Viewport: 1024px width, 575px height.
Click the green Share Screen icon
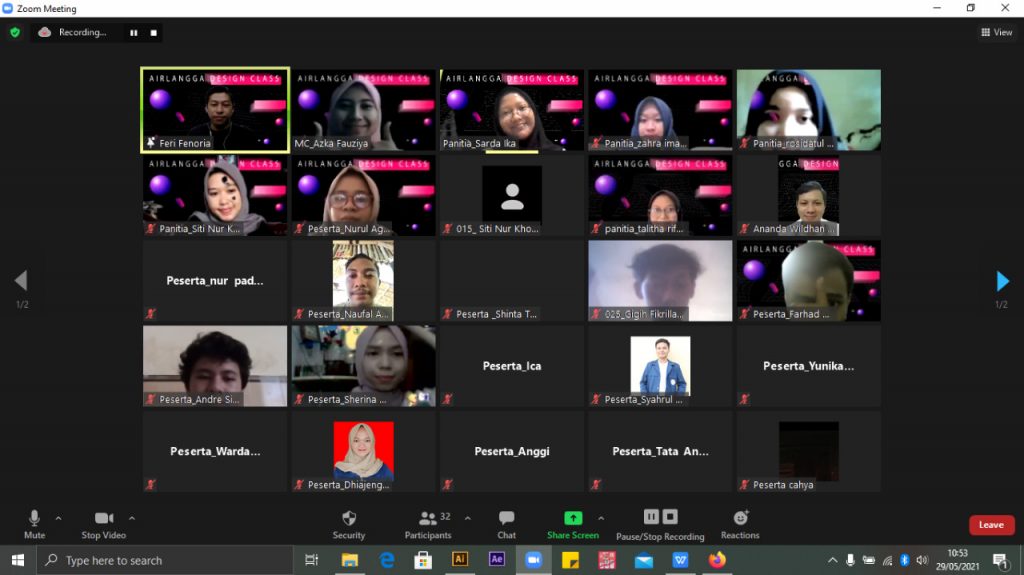coord(573,518)
